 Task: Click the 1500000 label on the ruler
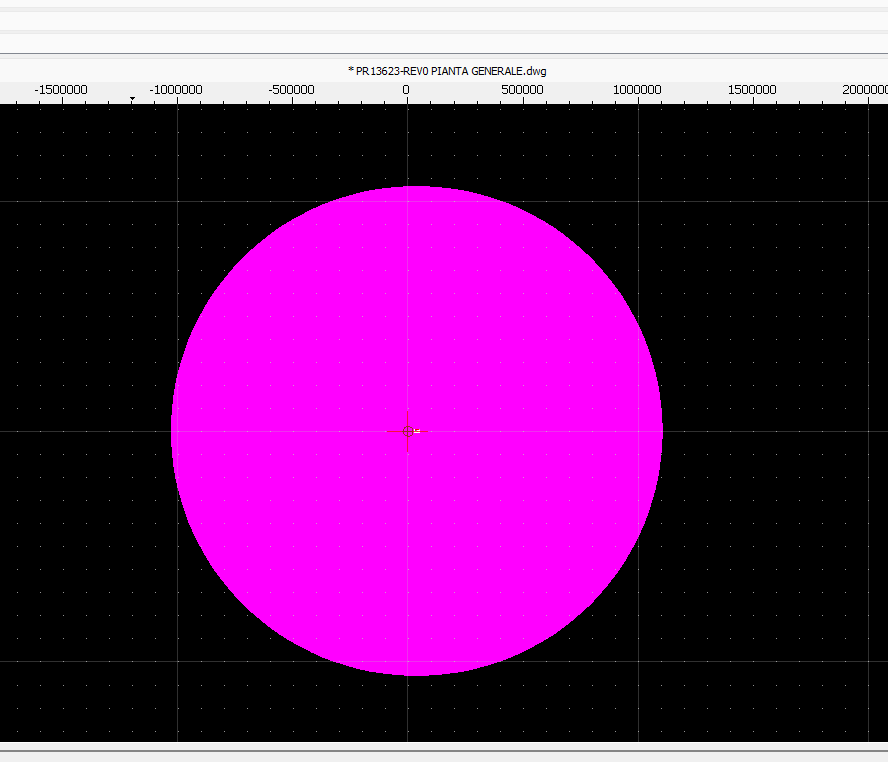tap(752, 90)
